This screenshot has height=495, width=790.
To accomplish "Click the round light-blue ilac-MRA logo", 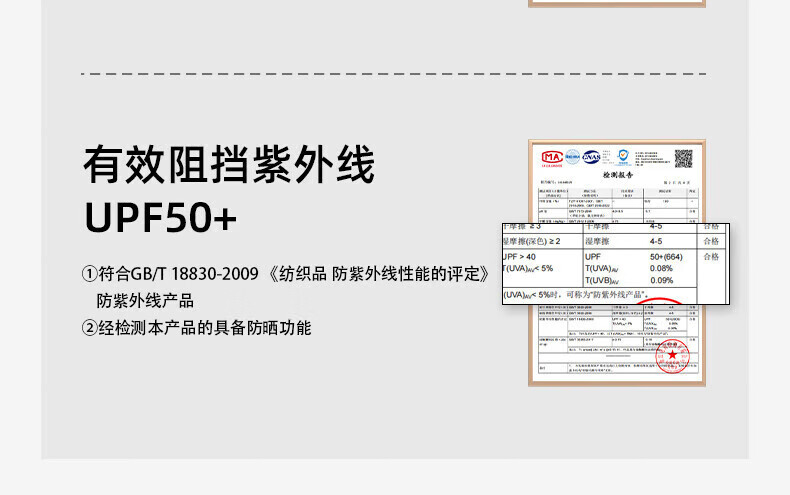I will pos(572,157).
